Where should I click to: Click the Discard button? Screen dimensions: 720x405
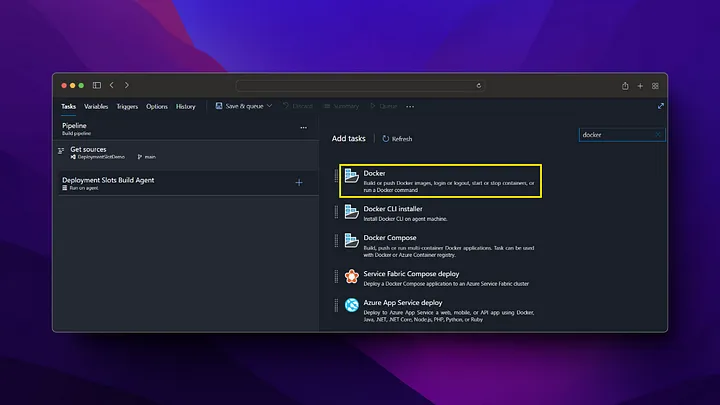pyautogui.click(x=298, y=106)
